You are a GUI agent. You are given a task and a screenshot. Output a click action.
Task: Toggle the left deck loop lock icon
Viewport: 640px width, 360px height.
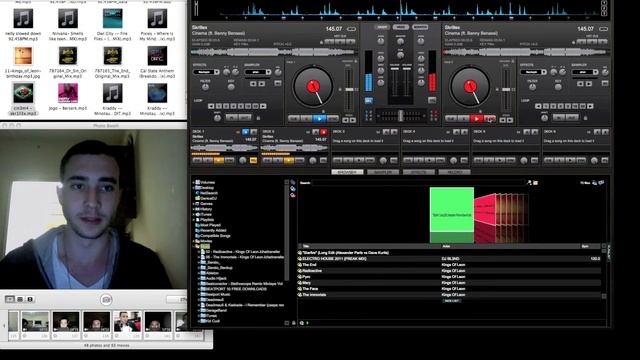[x=258, y=118]
